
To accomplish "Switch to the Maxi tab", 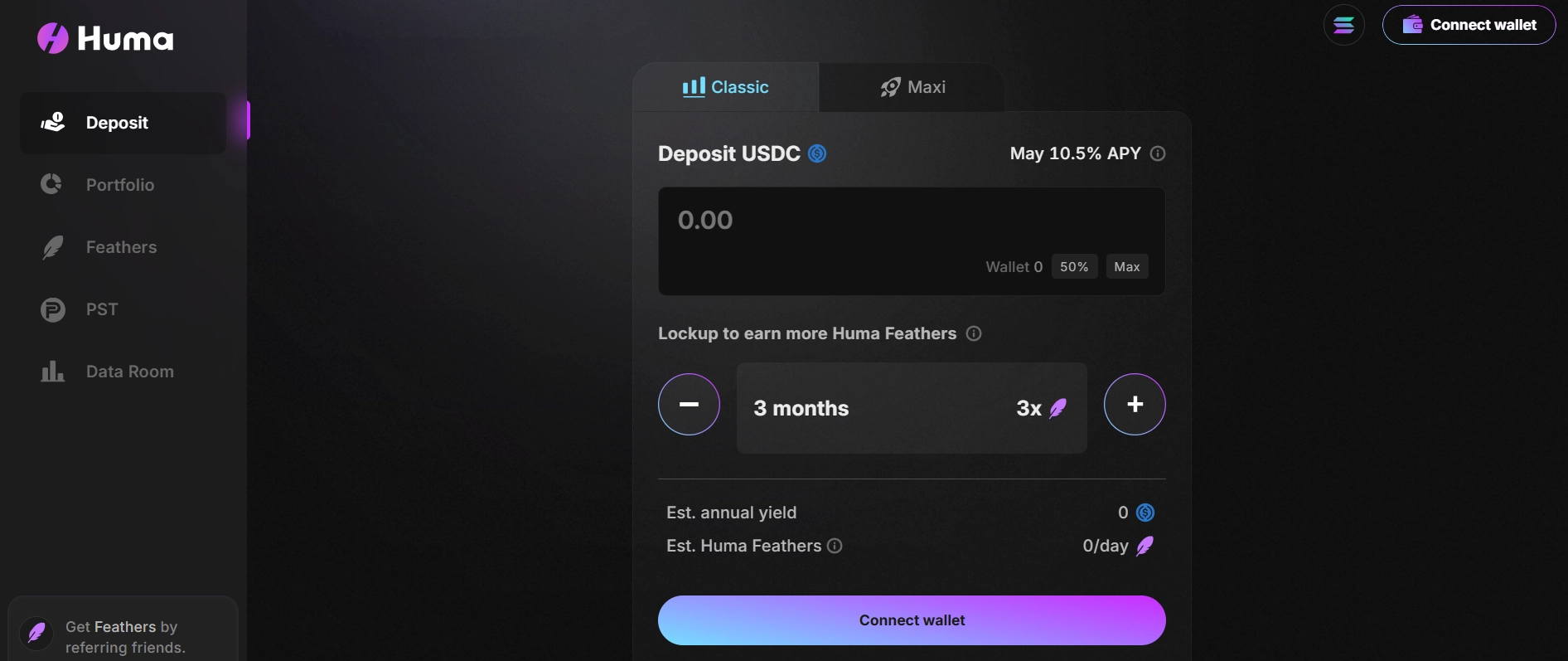I will 912,86.
